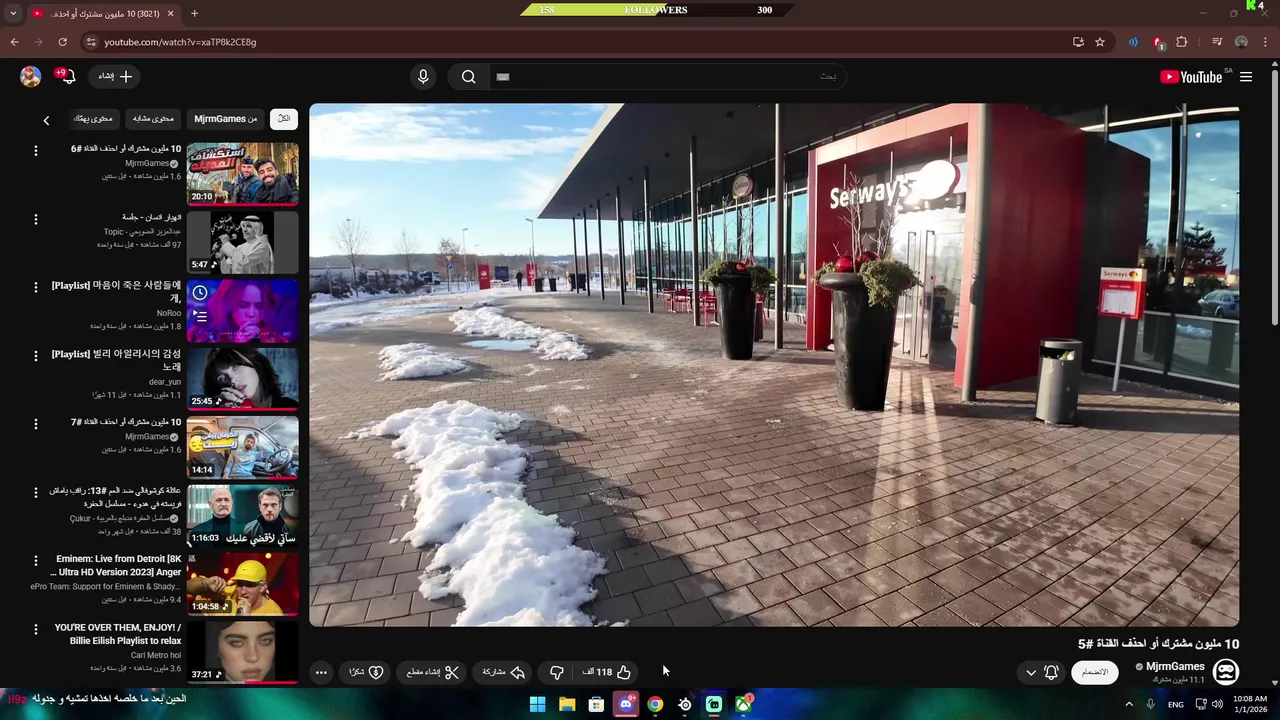Dislike the video with thumbs down
This screenshot has width=1280, height=720.
(557, 672)
